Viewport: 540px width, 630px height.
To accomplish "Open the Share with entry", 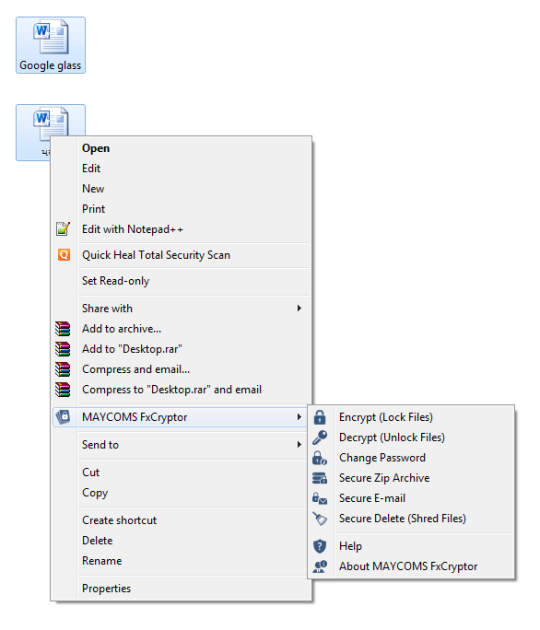I will click(182, 308).
